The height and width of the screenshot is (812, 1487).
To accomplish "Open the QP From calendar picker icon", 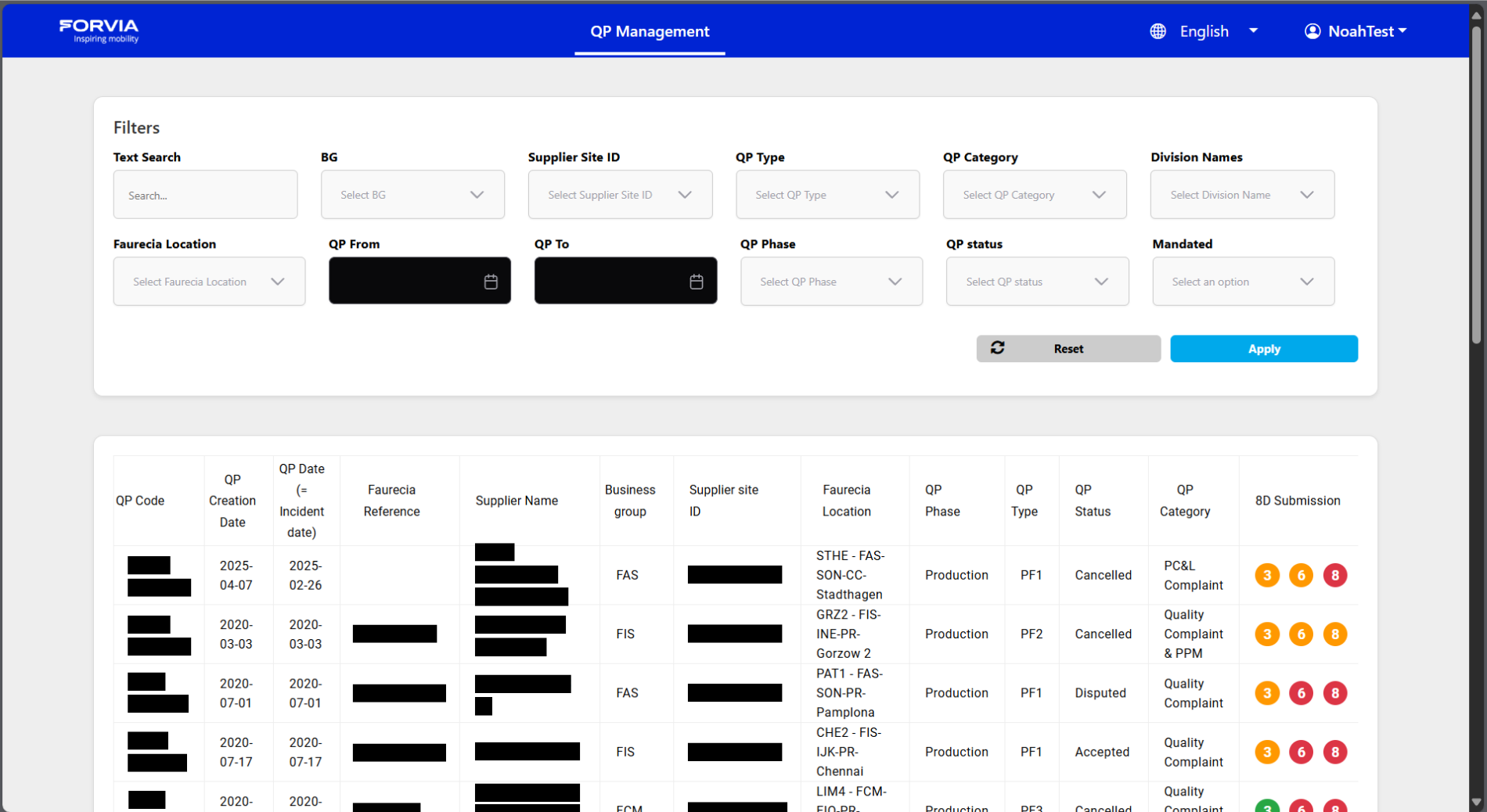I will [x=491, y=282].
